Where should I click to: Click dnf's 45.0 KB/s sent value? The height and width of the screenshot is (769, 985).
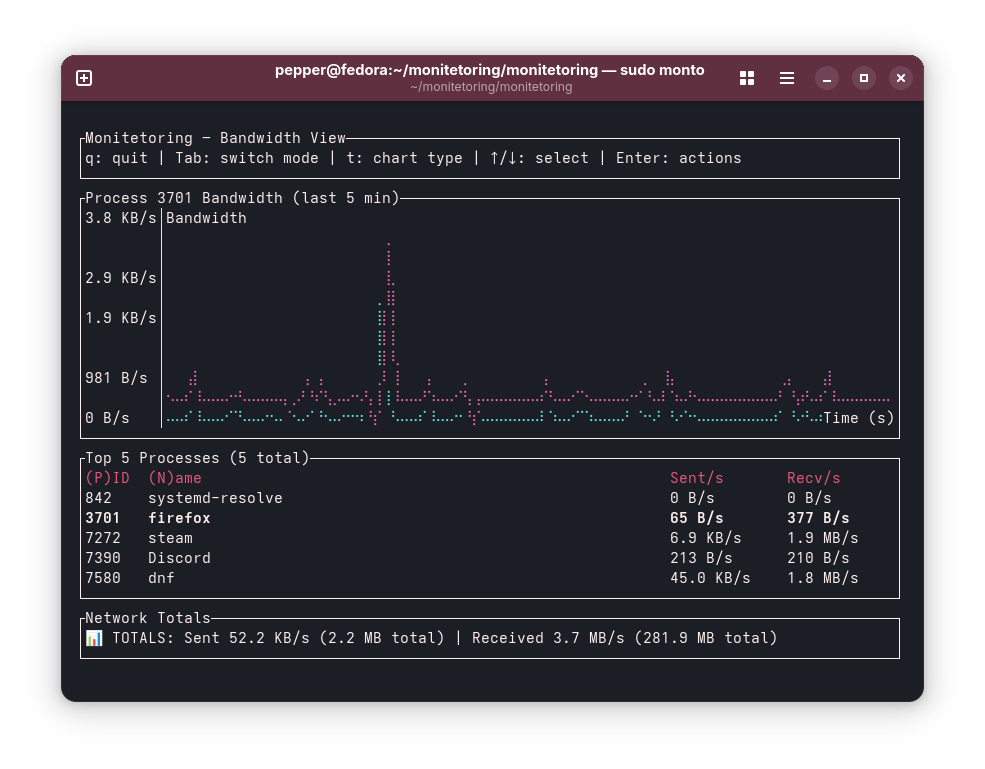click(710, 578)
